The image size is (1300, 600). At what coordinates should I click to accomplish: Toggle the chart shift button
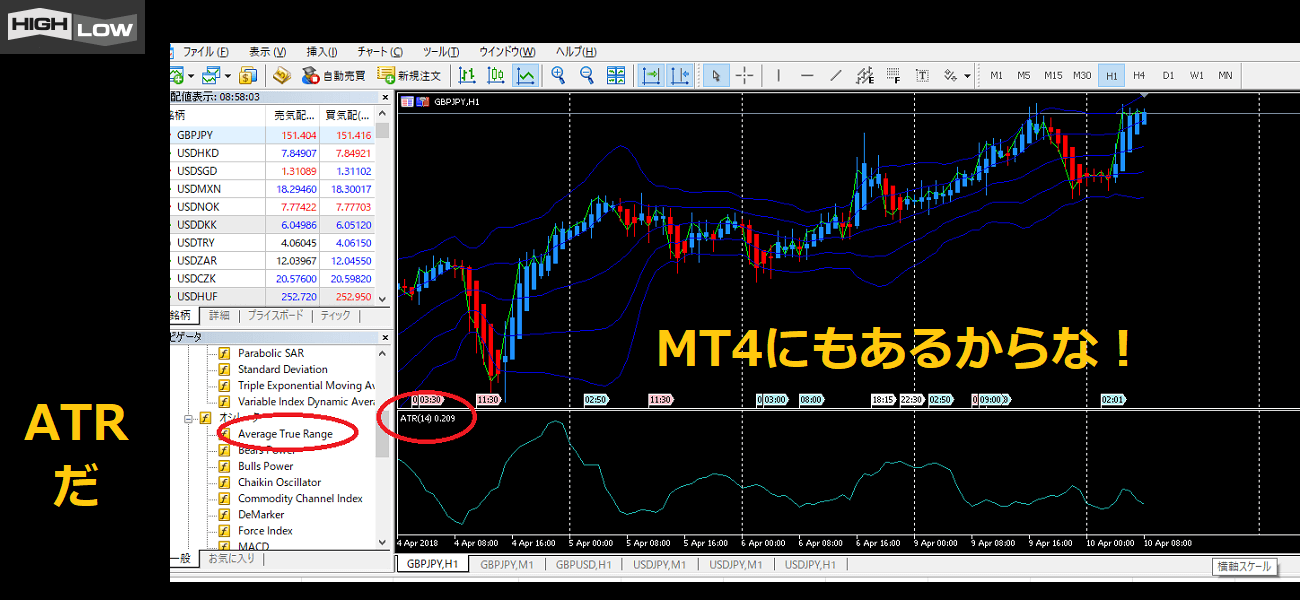680,75
